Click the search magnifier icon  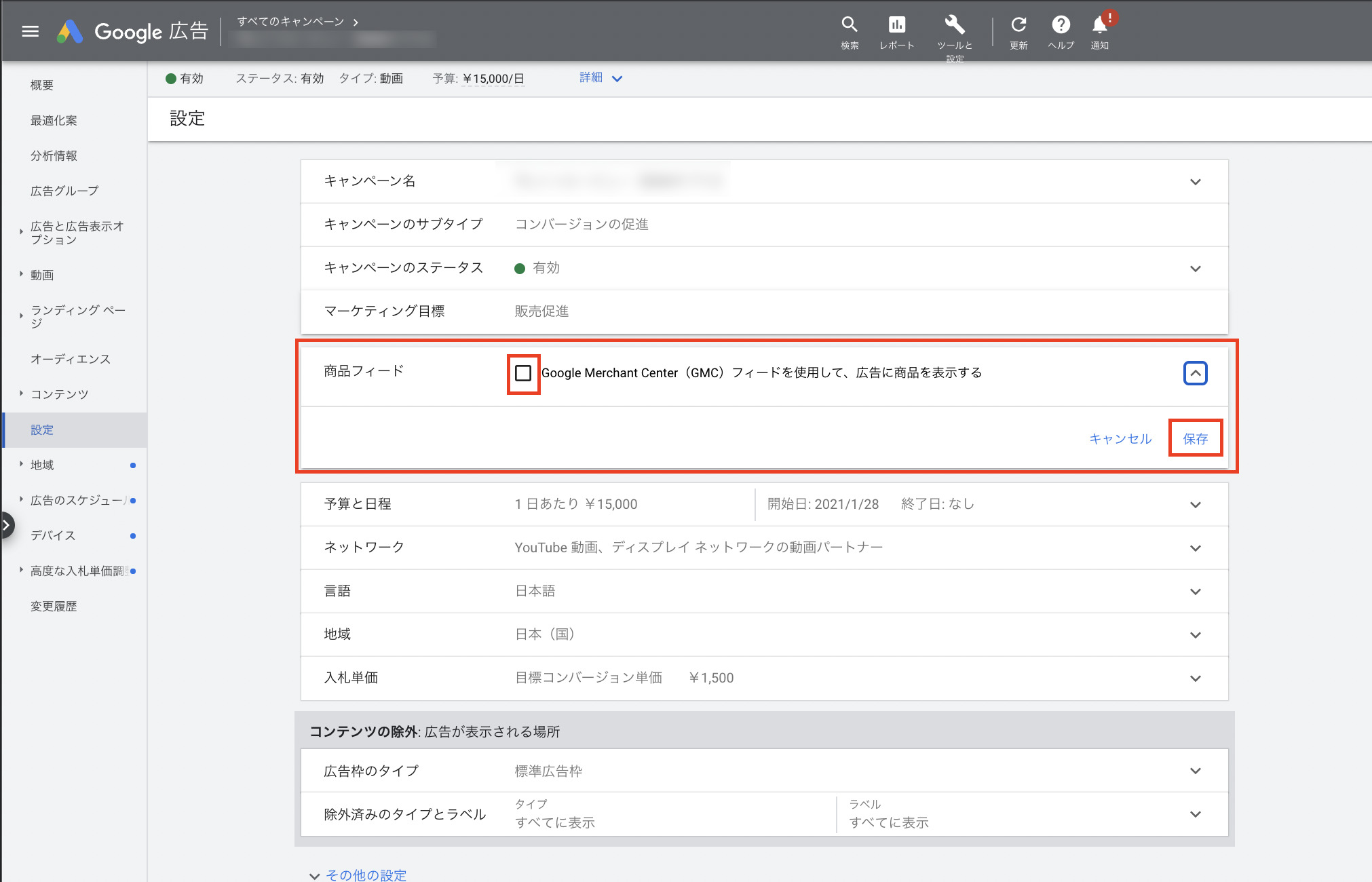pos(850,25)
